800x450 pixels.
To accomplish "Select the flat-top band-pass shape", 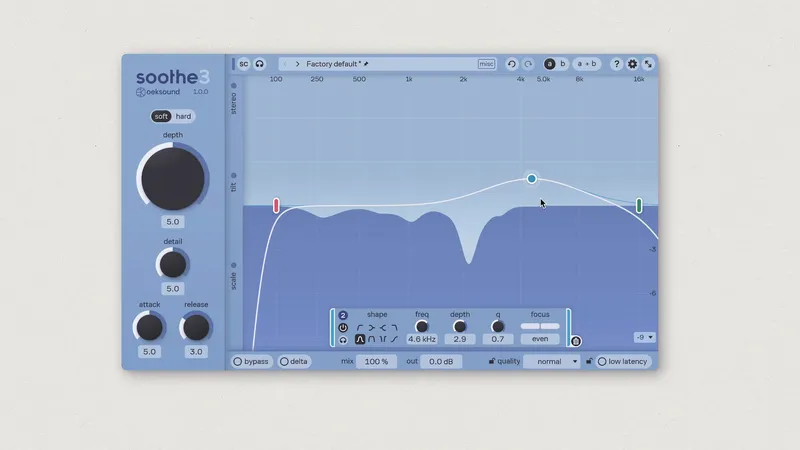I will (371, 339).
